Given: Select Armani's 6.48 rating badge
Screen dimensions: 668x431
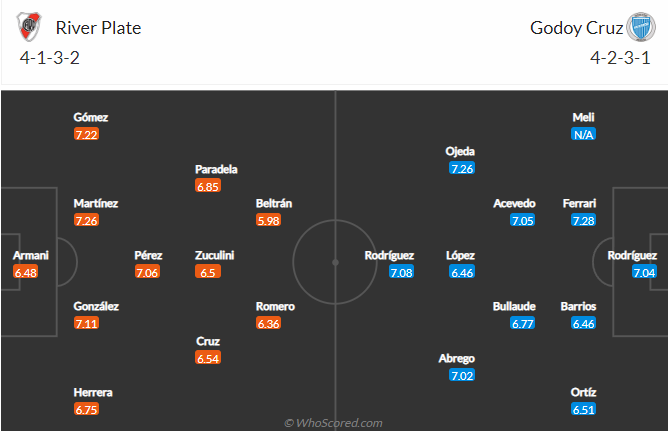Looking at the screenshot, I should pyautogui.click(x=26, y=272).
